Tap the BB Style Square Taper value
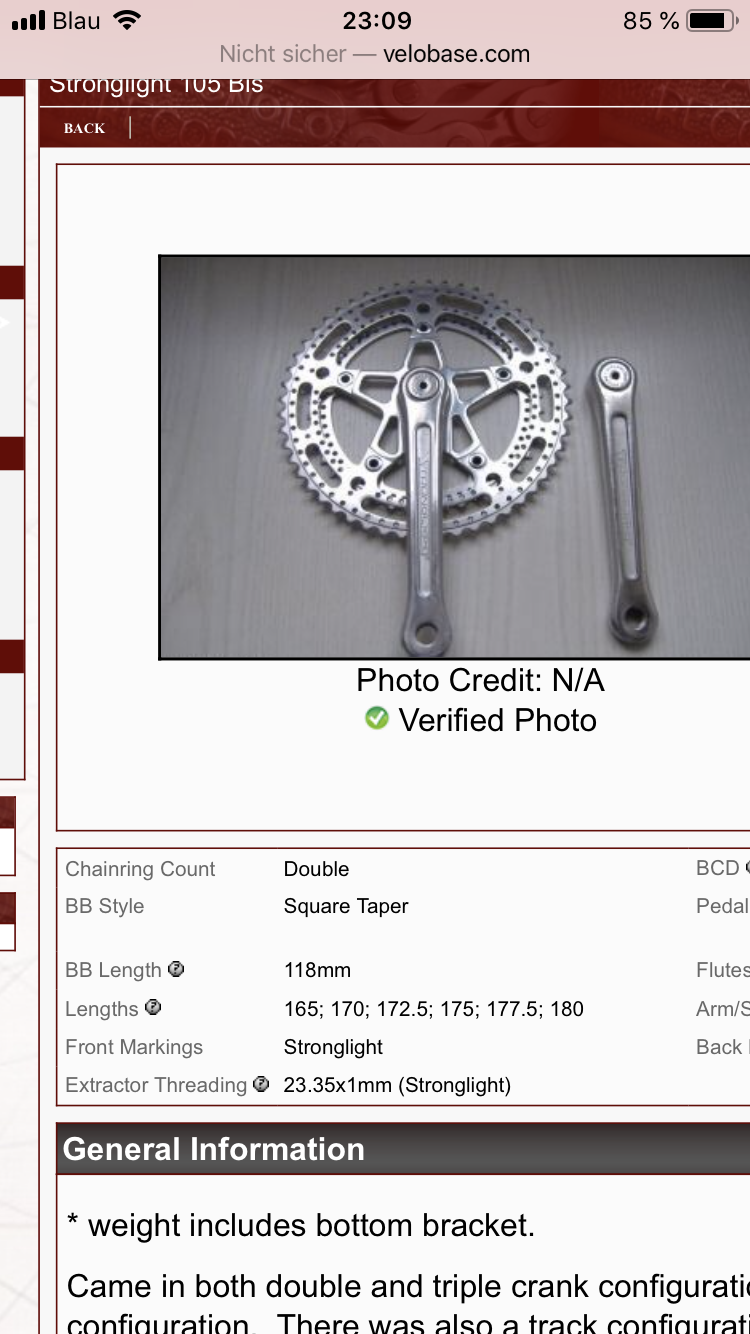 (x=346, y=906)
